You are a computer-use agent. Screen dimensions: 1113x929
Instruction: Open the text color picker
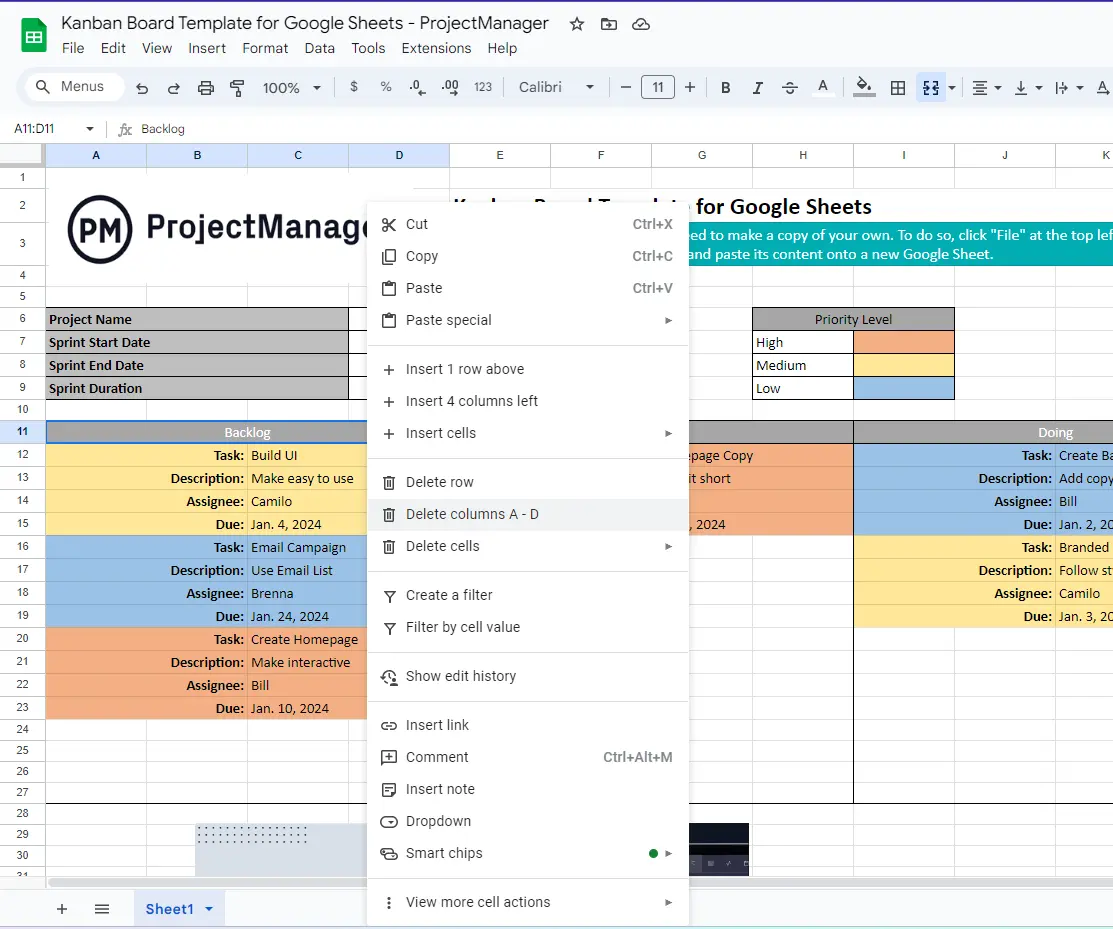(823, 87)
